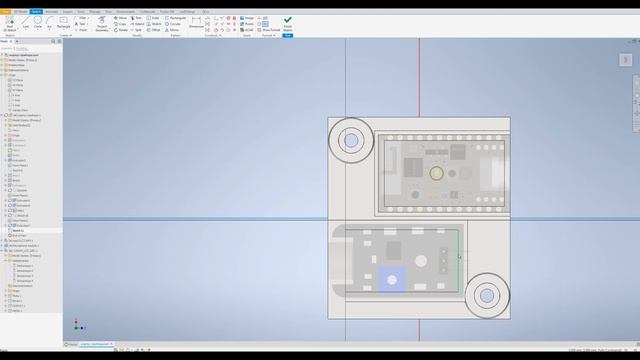Click upper-left mounting hole circle
The height and width of the screenshot is (360, 640).
[x=351, y=140]
